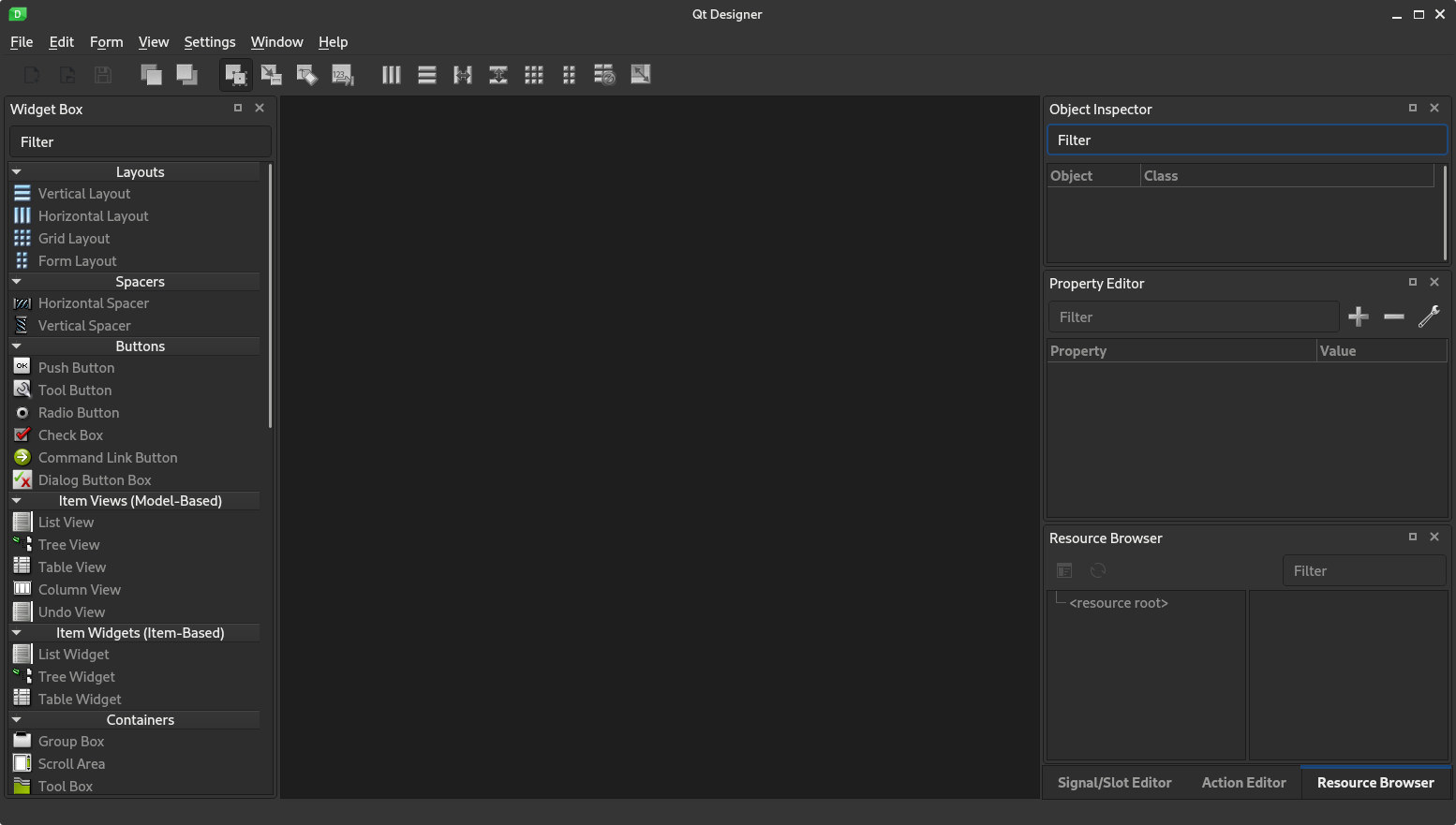Click the Property Editor Filter field
This screenshot has width=1456, height=825.
(1194, 317)
